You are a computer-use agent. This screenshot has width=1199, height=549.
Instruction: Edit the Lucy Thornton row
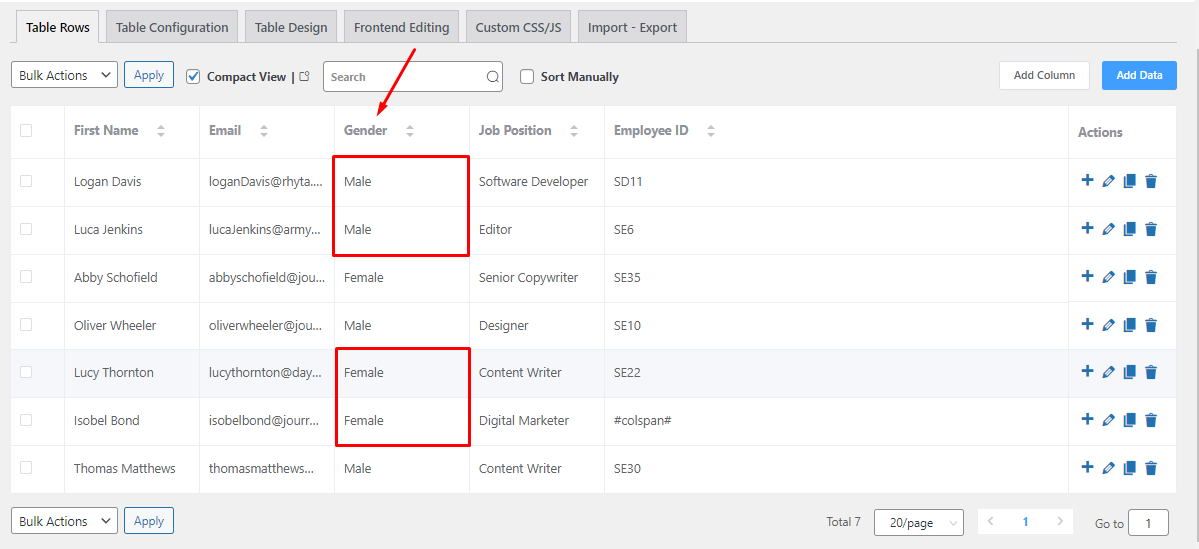pyautogui.click(x=1108, y=372)
